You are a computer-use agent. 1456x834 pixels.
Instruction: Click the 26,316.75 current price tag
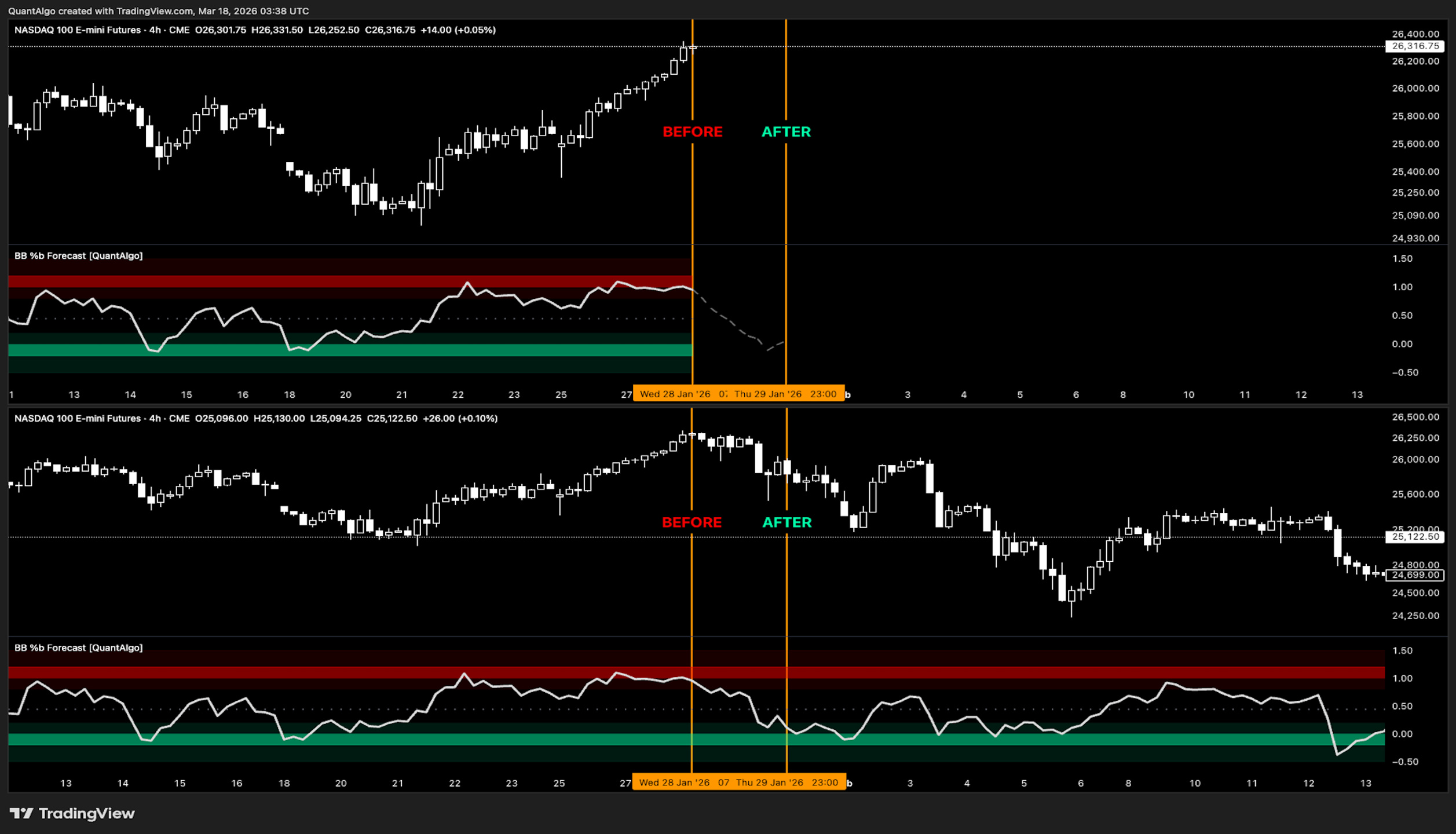(x=1415, y=46)
